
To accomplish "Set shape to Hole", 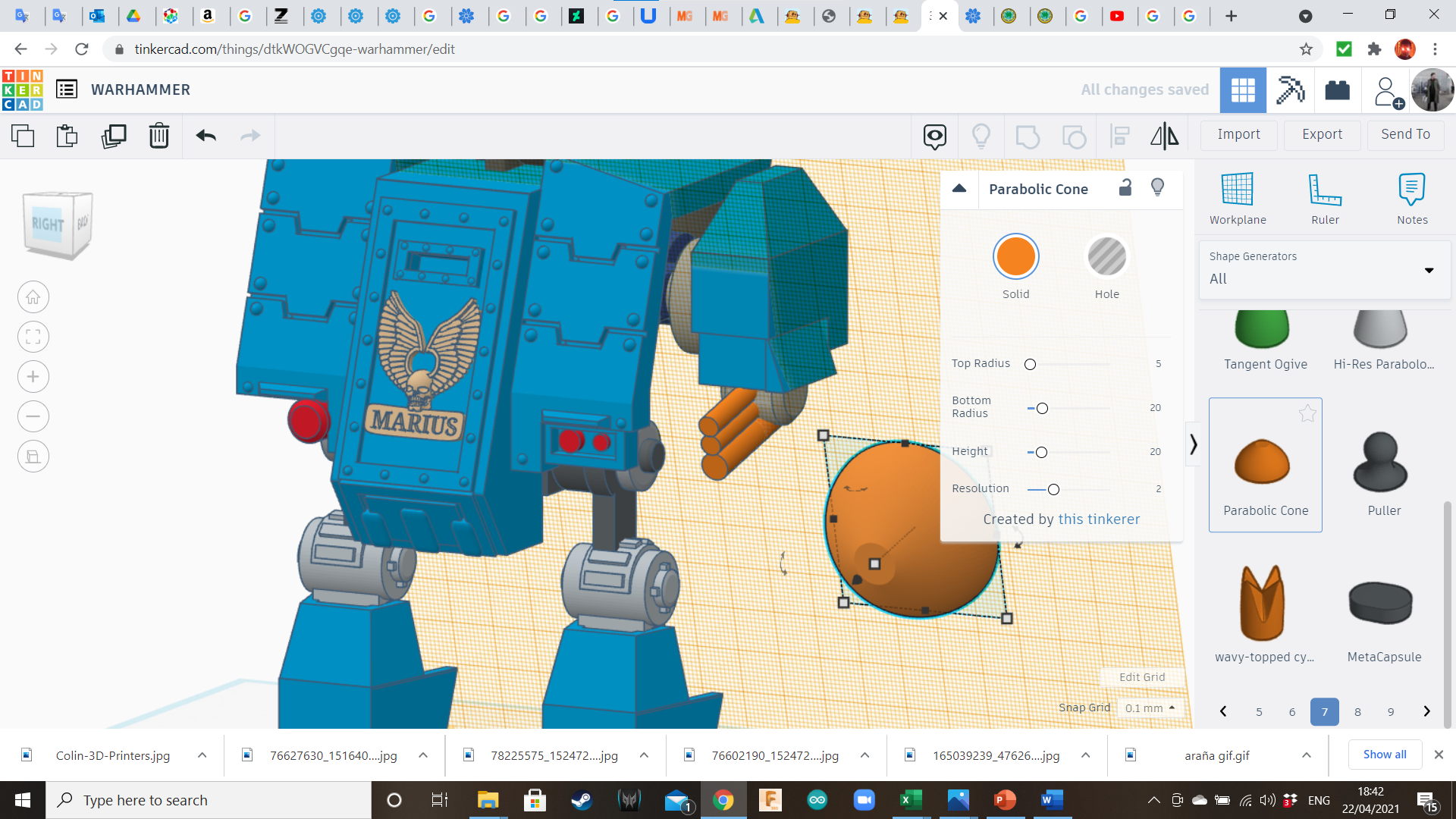I will point(1106,258).
